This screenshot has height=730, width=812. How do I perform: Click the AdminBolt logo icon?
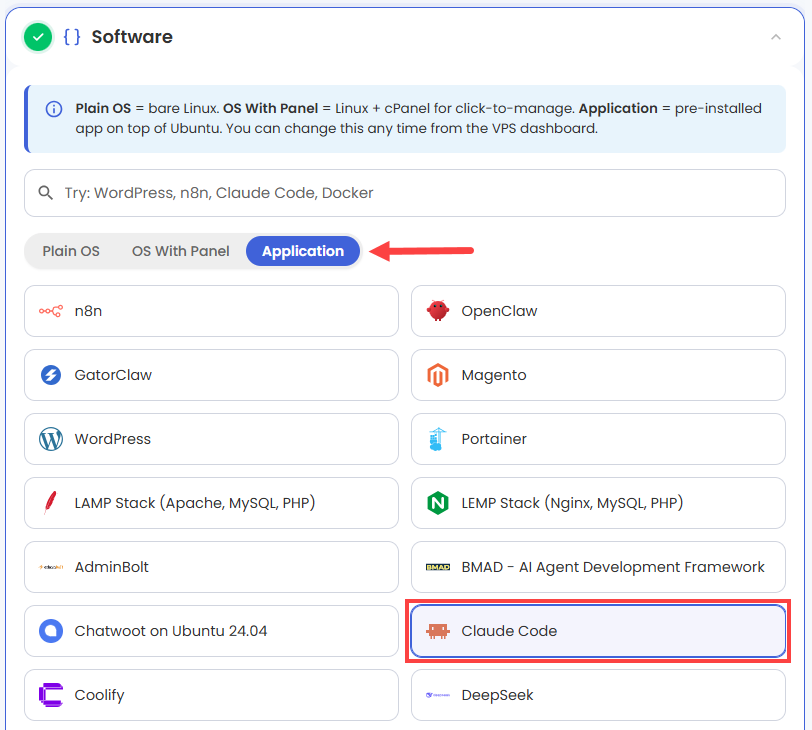point(51,567)
